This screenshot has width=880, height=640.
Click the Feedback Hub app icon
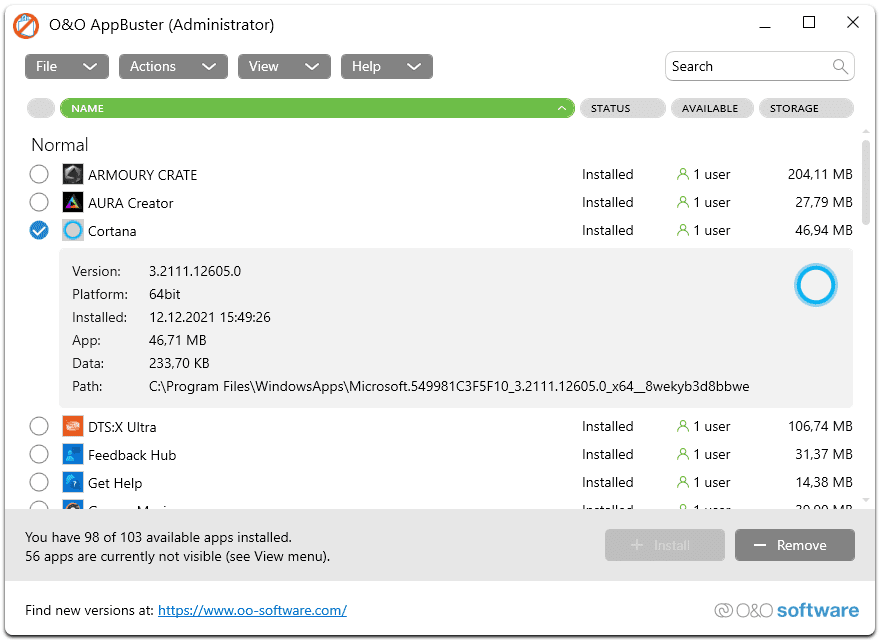pos(72,454)
